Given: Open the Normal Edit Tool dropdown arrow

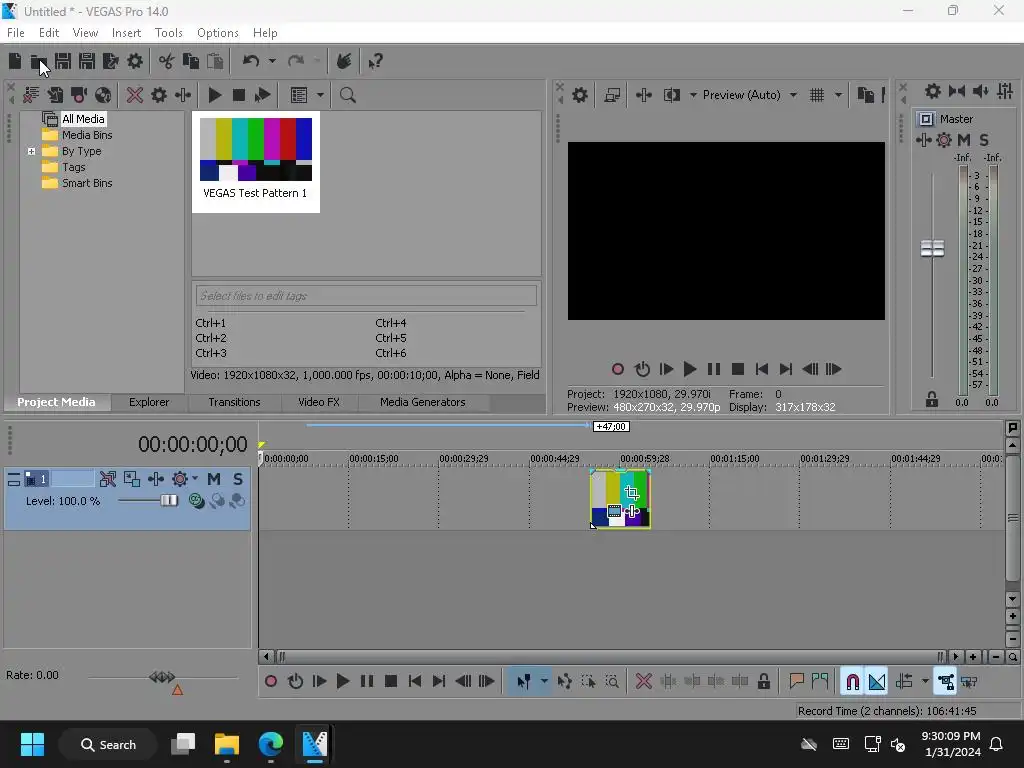Looking at the screenshot, I should pyautogui.click(x=544, y=682).
